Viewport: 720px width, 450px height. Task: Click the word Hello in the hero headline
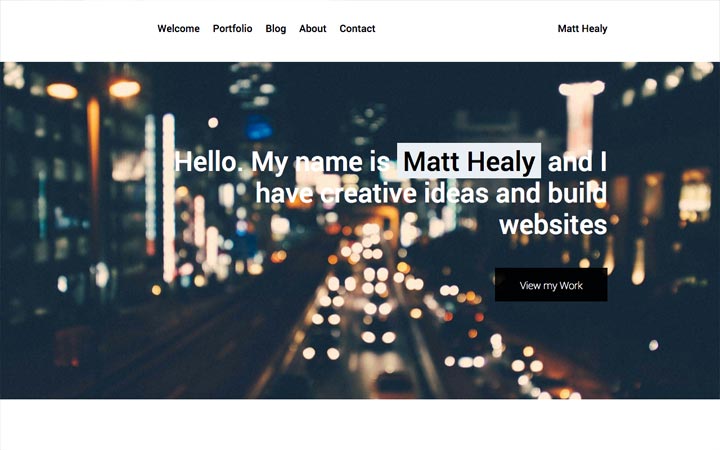point(205,162)
